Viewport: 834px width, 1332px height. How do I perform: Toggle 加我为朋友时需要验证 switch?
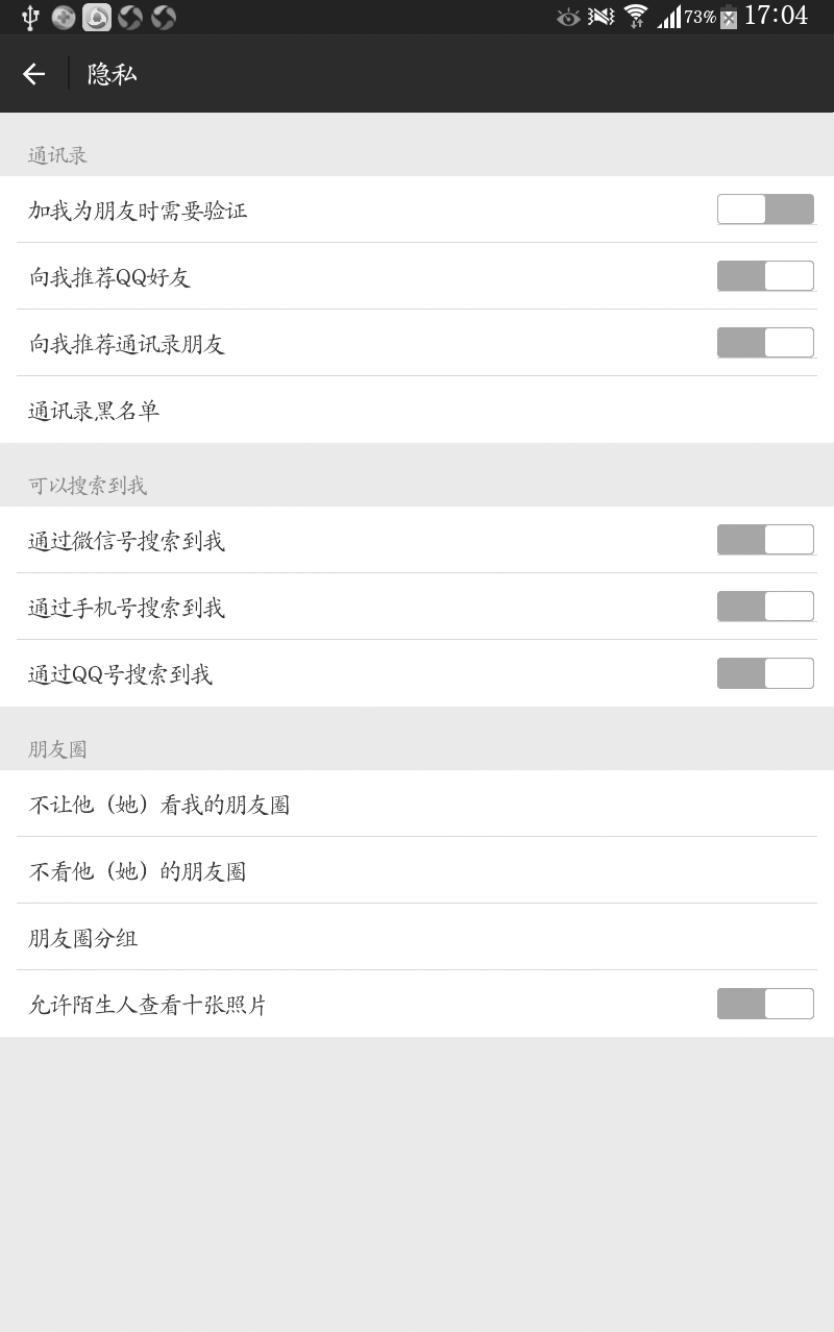click(x=765, y=210)
